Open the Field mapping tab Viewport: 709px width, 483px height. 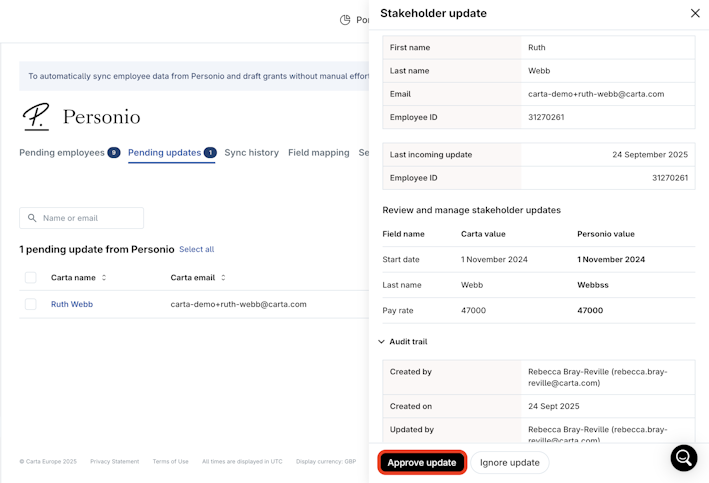318,153
